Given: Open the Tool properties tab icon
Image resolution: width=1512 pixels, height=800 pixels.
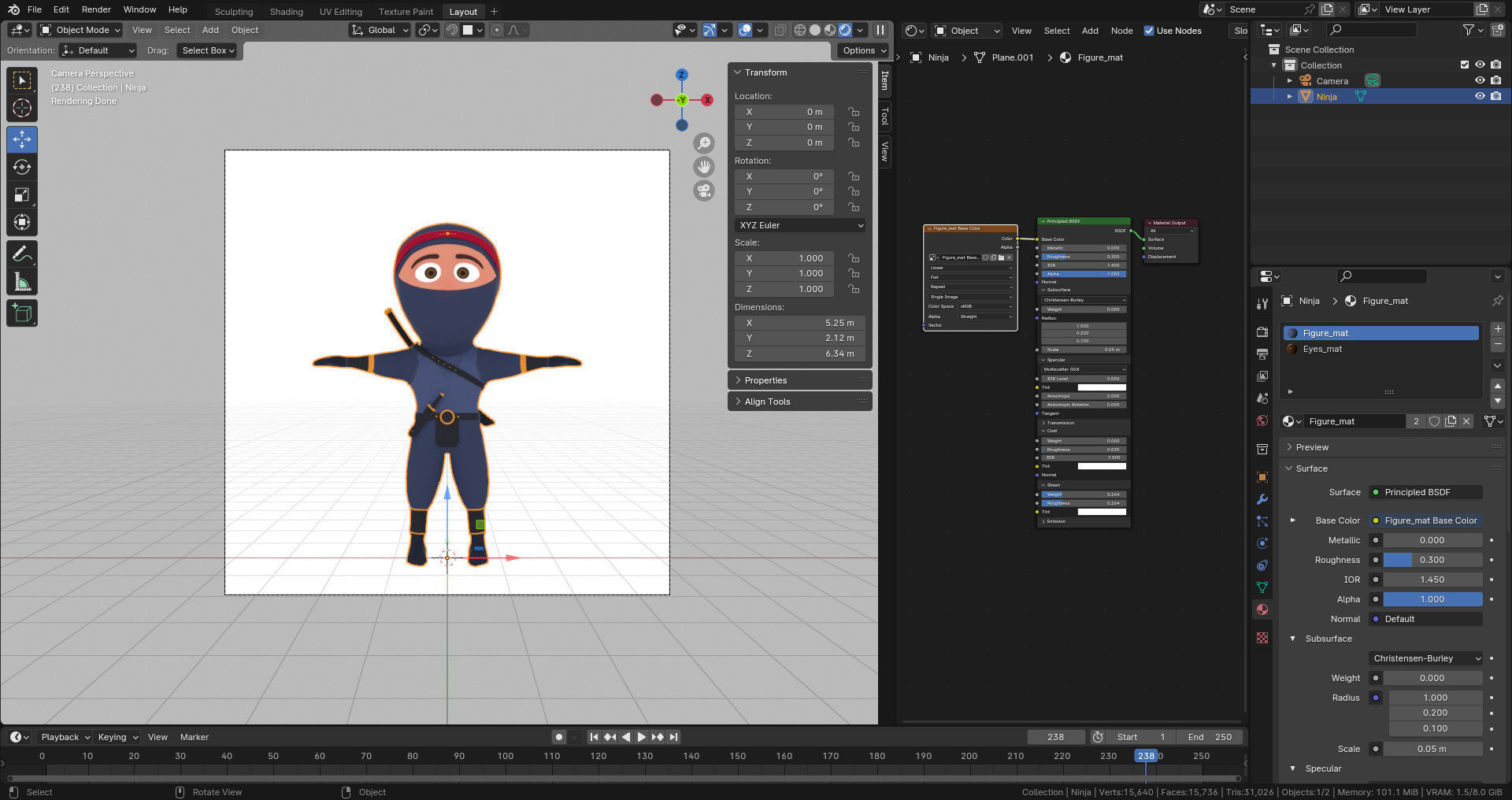Looking at the screenshot, I should [1262, 304].
